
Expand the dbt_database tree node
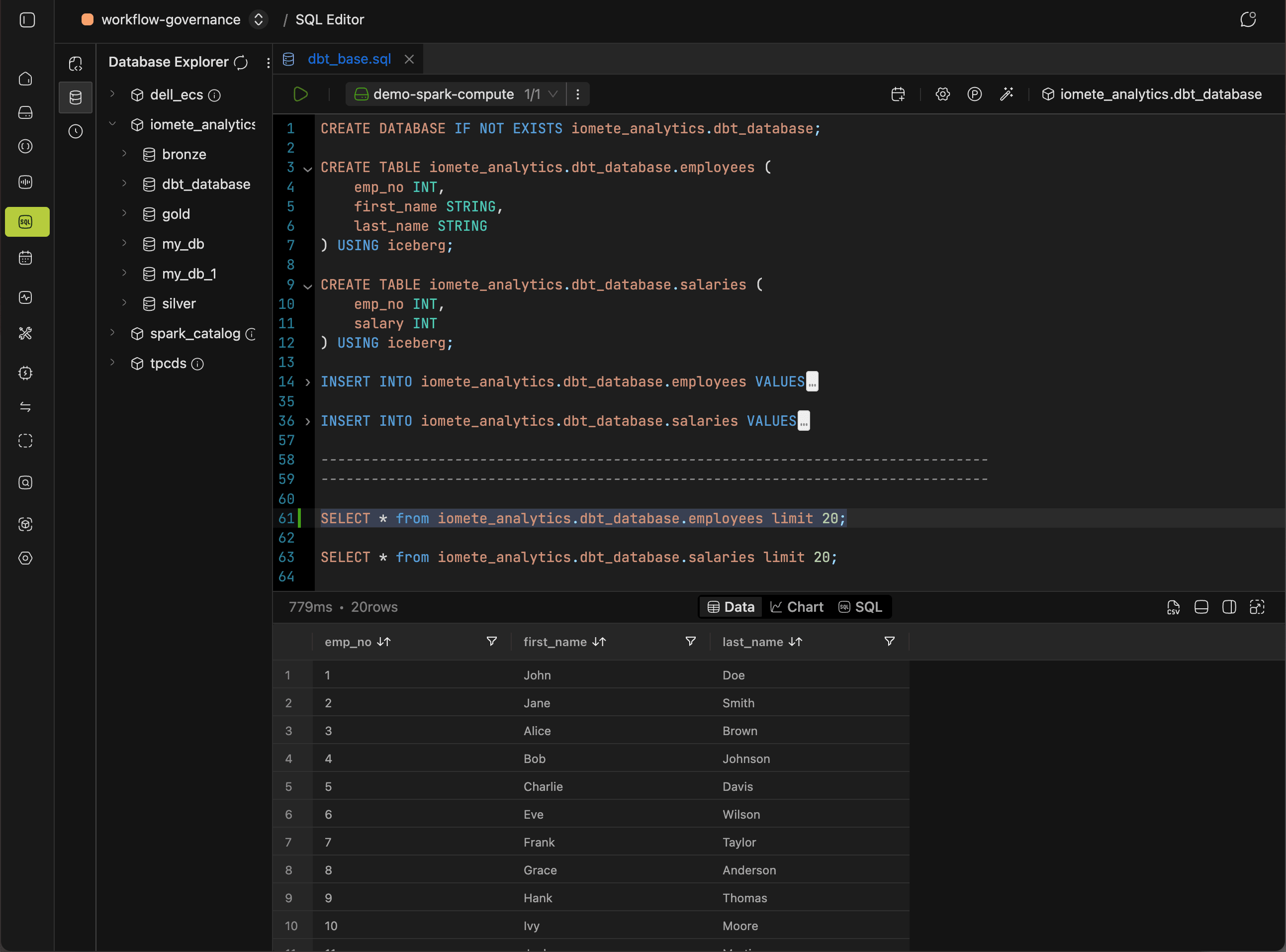point(124,184)
